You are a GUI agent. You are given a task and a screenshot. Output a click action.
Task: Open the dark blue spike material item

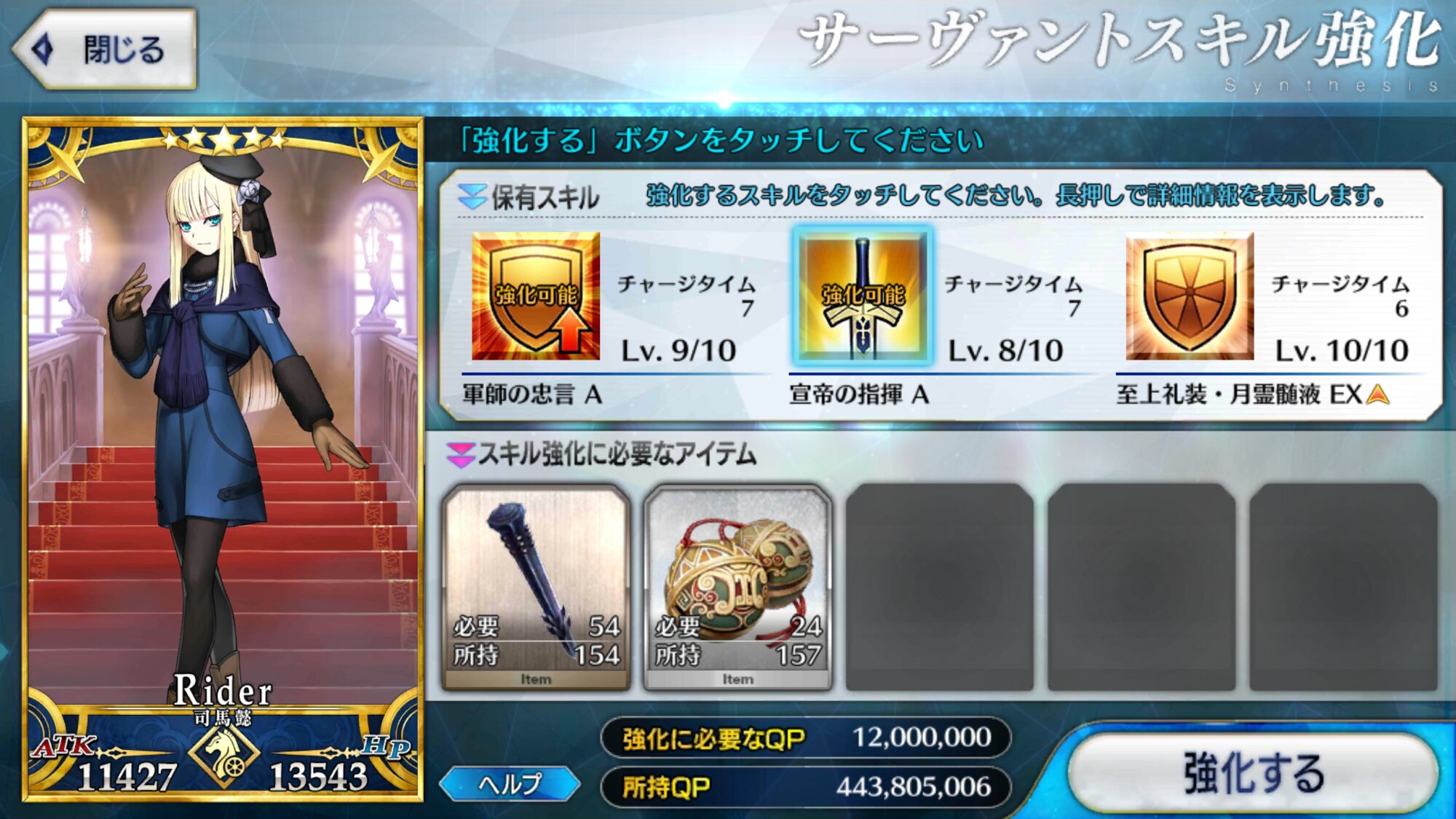[536, 588]
